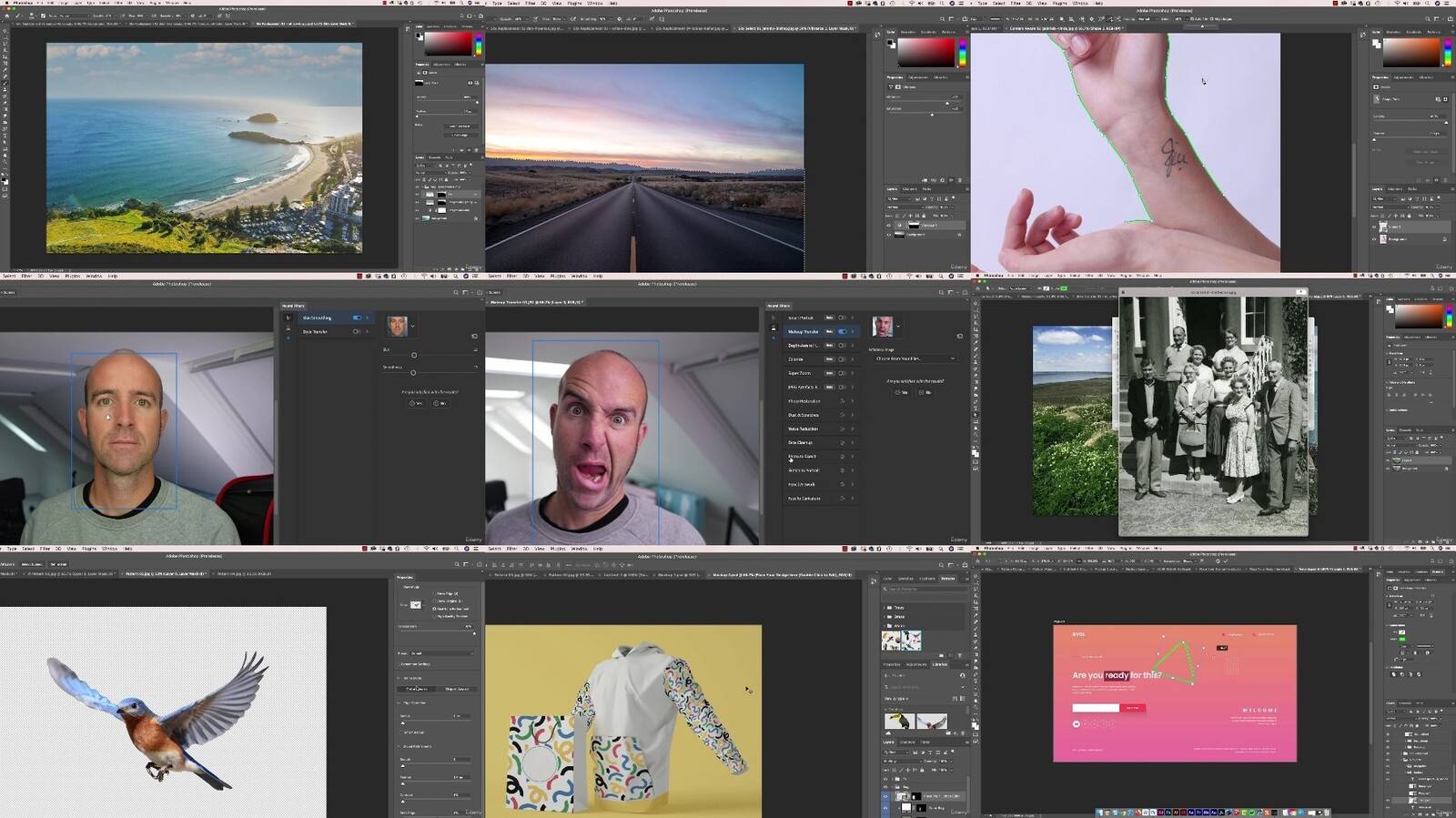Switch to Channels tab in hoodie mockup window

click(907, 742)
